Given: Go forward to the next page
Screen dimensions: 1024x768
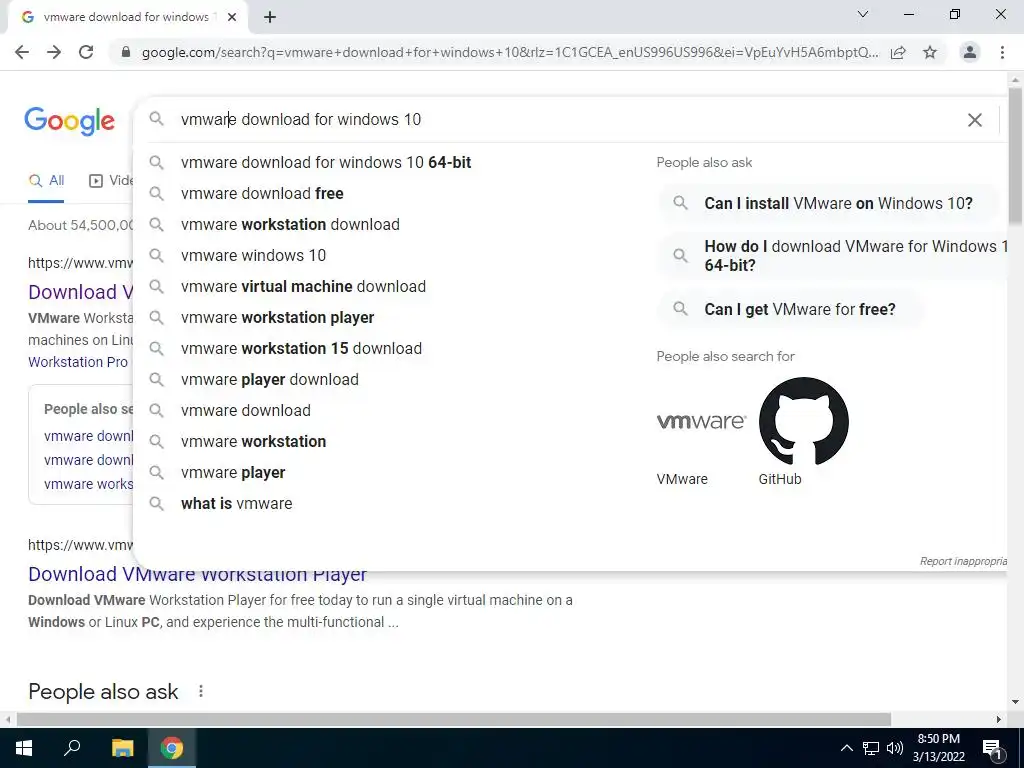Looking at the screenshot, I should point(54,52).
